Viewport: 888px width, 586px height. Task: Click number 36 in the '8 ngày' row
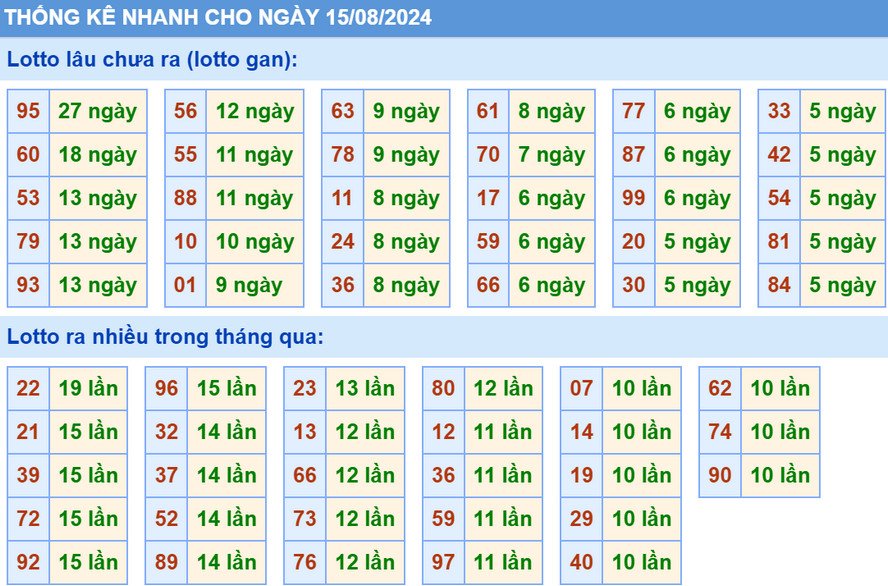[343, 285]
